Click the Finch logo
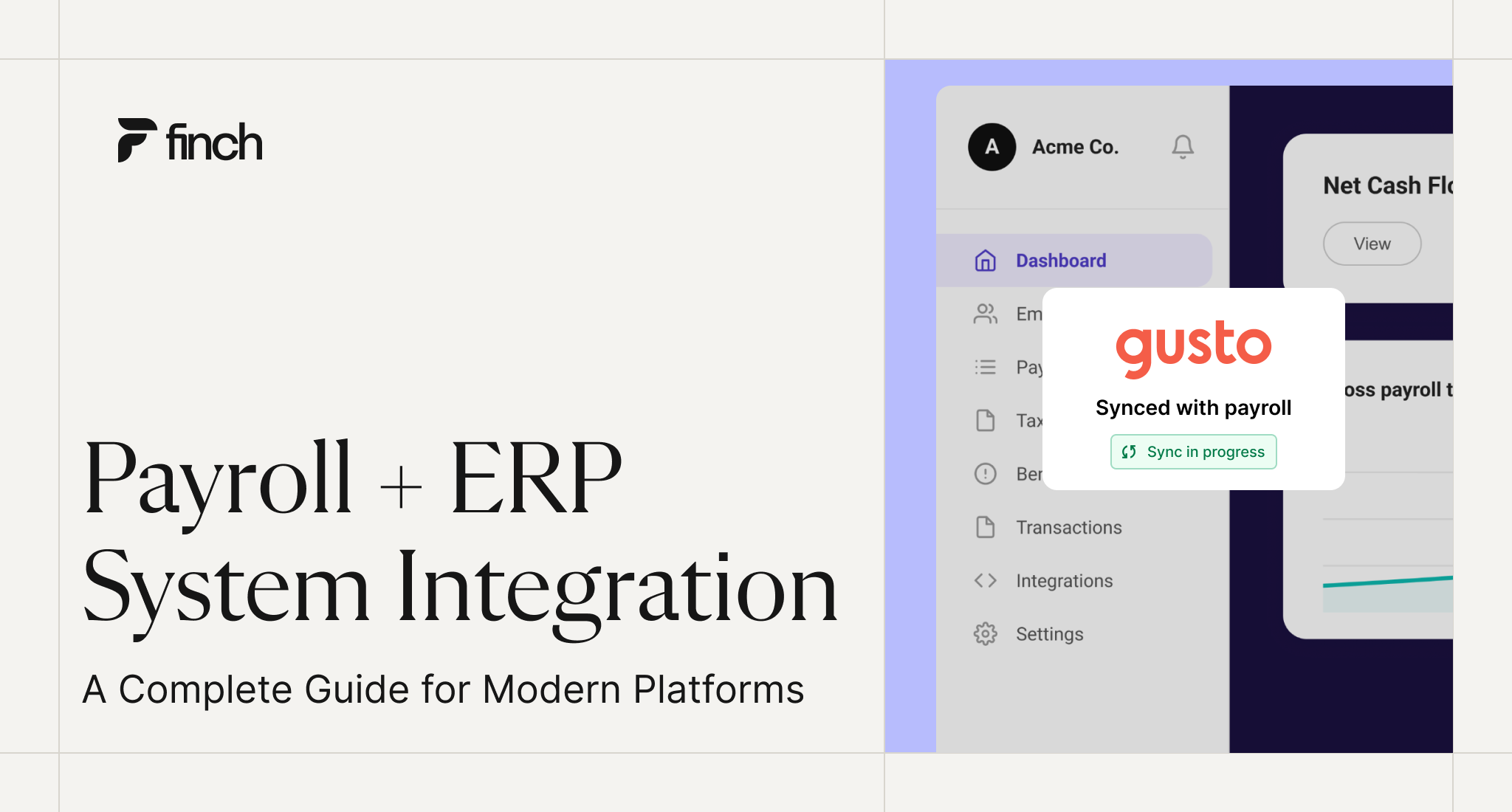 [190, 141]
